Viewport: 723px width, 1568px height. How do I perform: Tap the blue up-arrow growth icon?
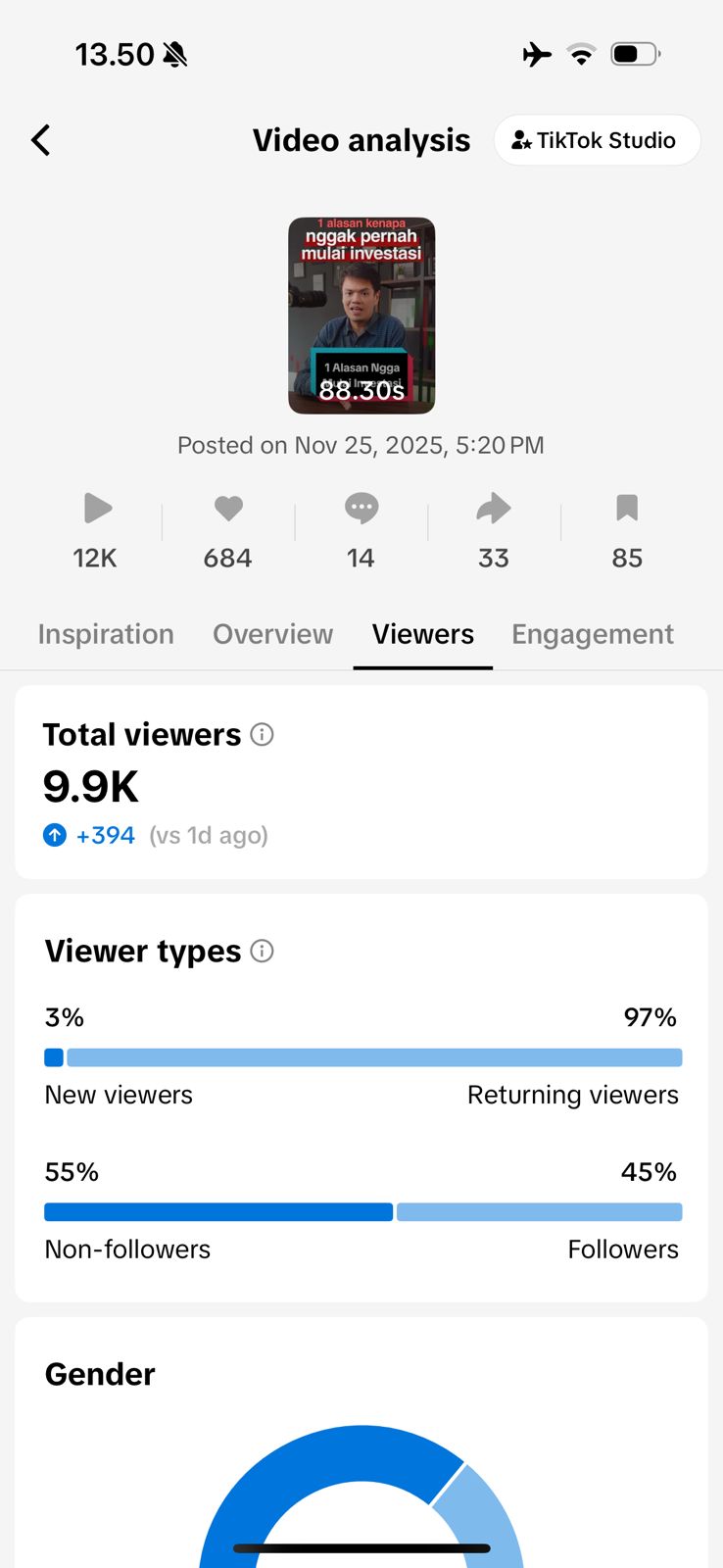[x=55, y=835]
